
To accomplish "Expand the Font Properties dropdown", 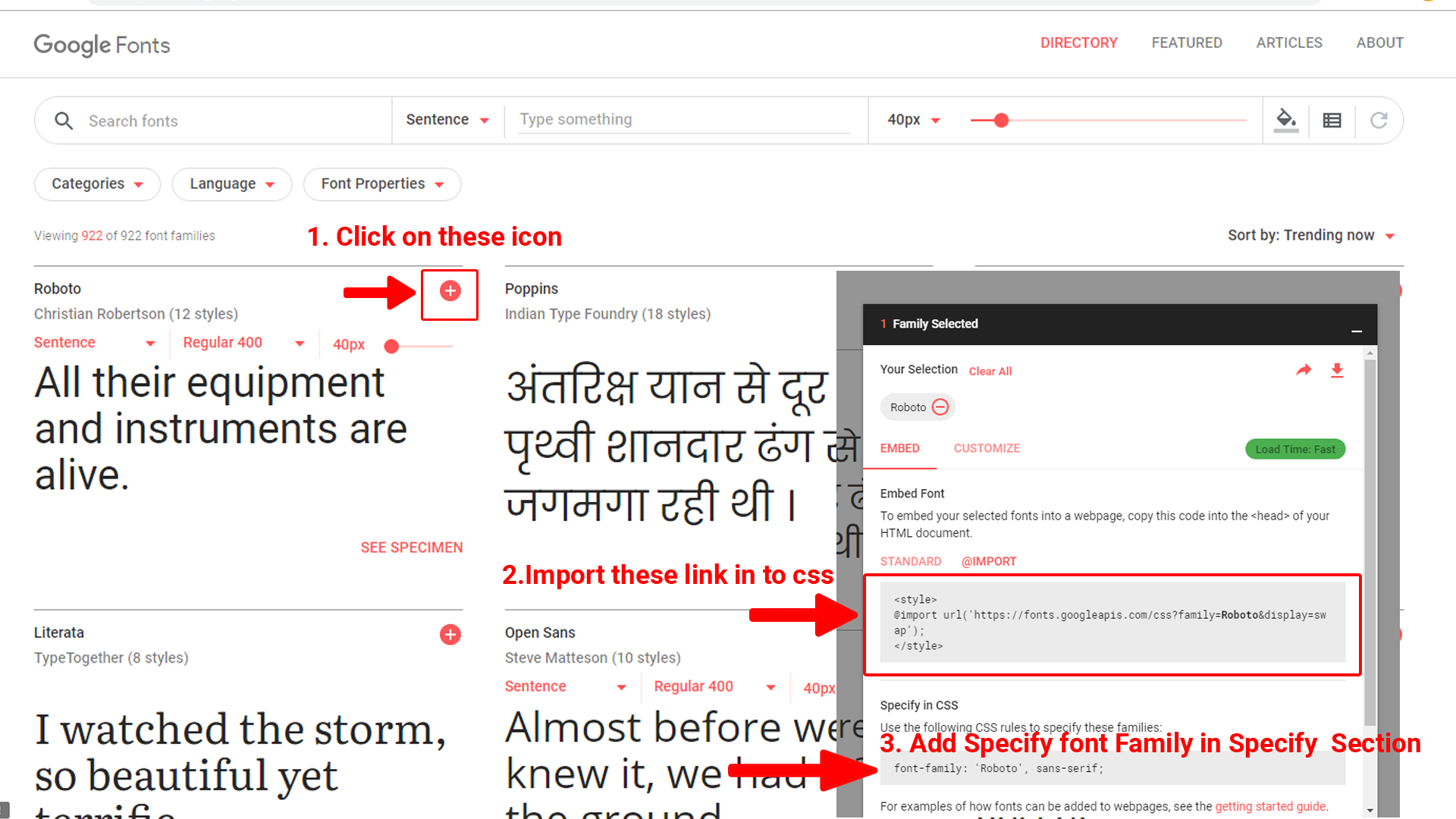I will (x=382, y=184).
